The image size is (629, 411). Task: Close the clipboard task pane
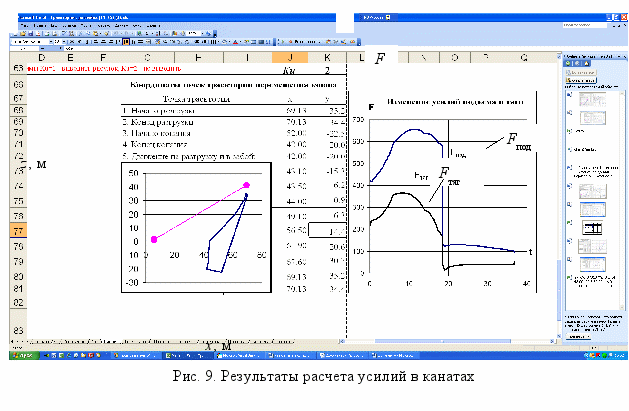point(624,57)
